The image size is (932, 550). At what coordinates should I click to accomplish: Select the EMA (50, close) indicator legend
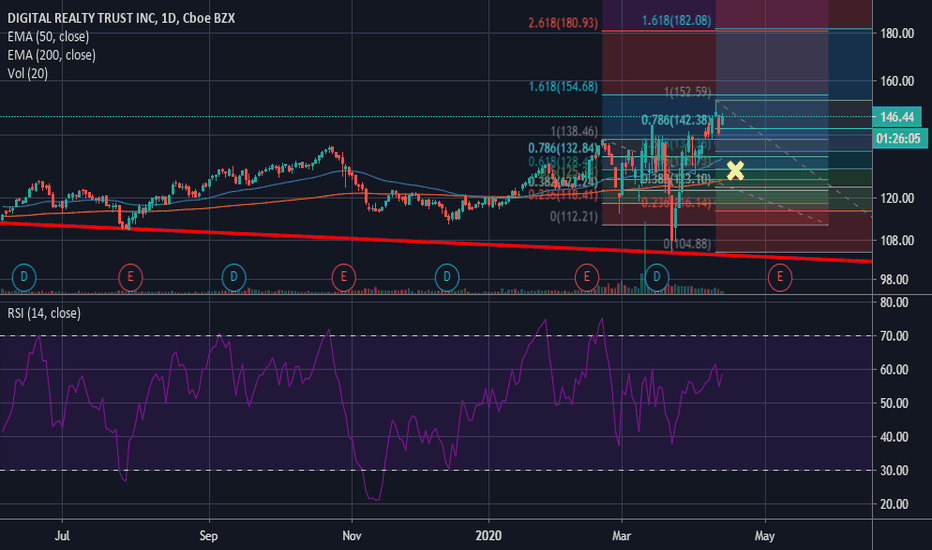pos(48,37)
